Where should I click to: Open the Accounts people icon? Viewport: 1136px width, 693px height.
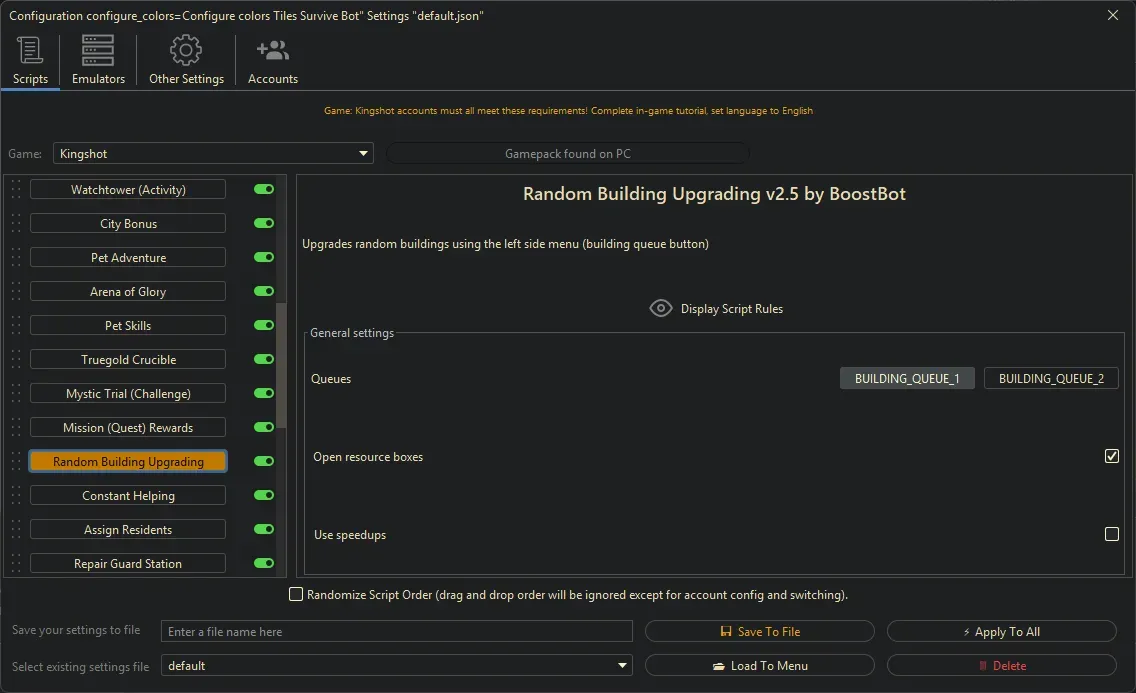[x=272, y=50]
